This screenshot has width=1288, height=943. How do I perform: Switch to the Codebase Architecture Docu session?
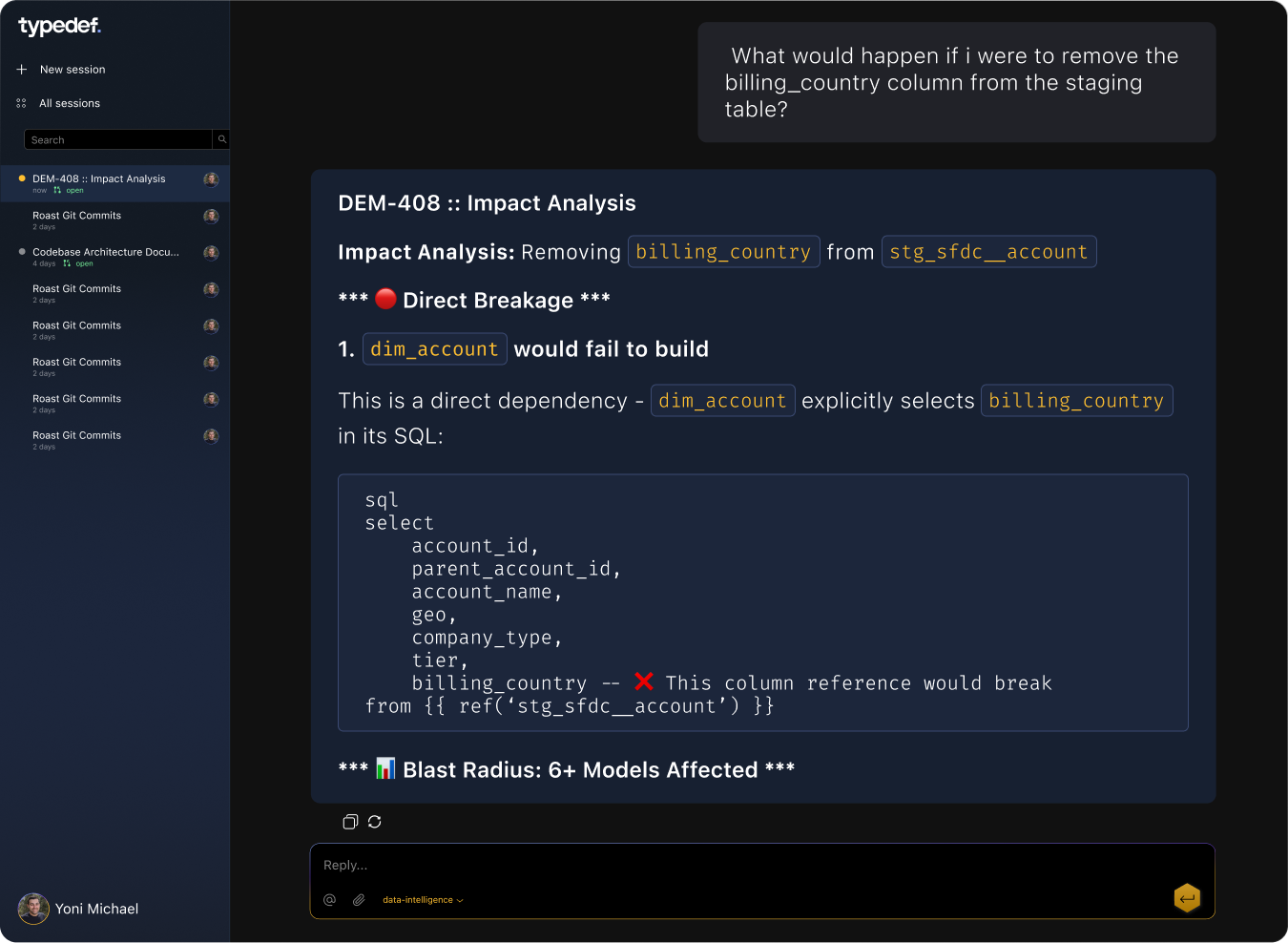pyautogui.click(x=105, y=252)
